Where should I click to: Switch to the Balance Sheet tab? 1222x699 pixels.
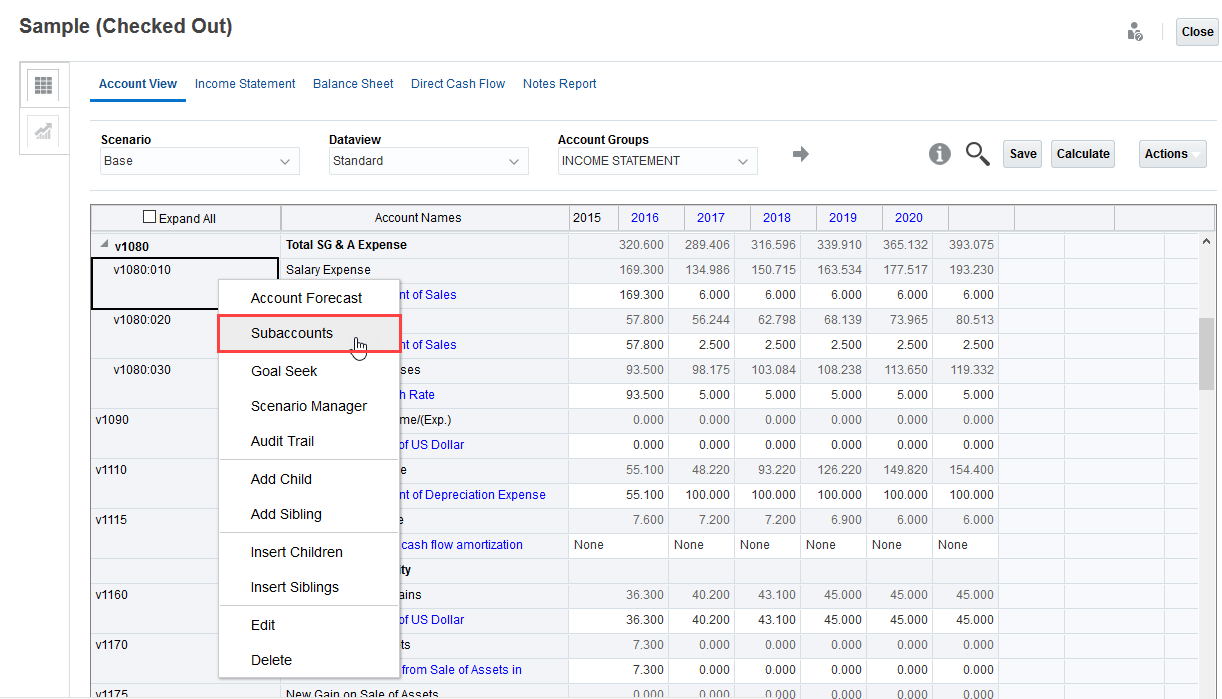pos(352,84)
